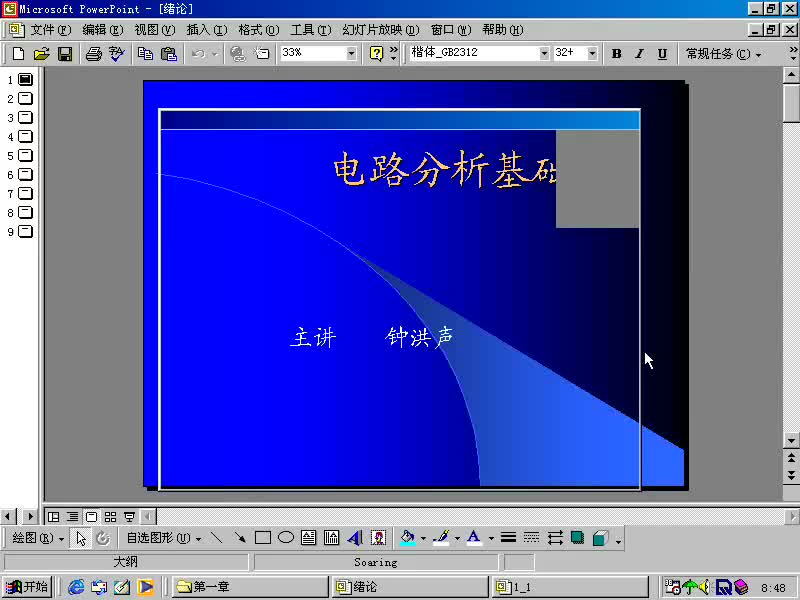Switch to slide sorter view

point(110,517)
